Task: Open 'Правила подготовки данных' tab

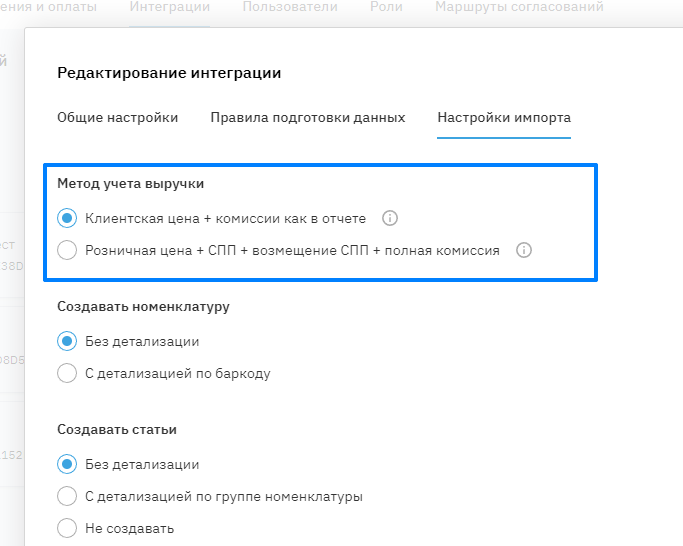Action: 308,118
